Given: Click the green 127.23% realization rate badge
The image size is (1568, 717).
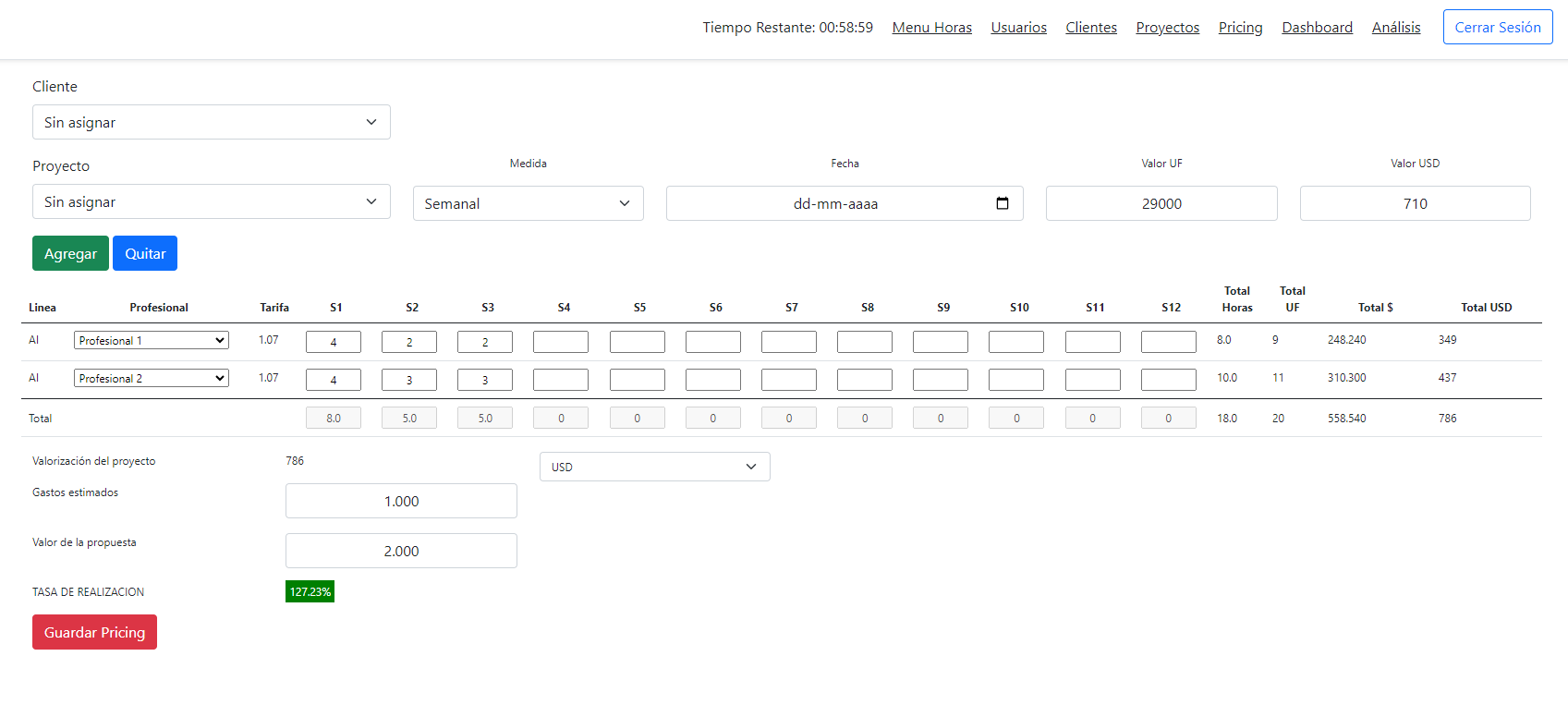Looking at the screenshot, I should click(310, 591).
